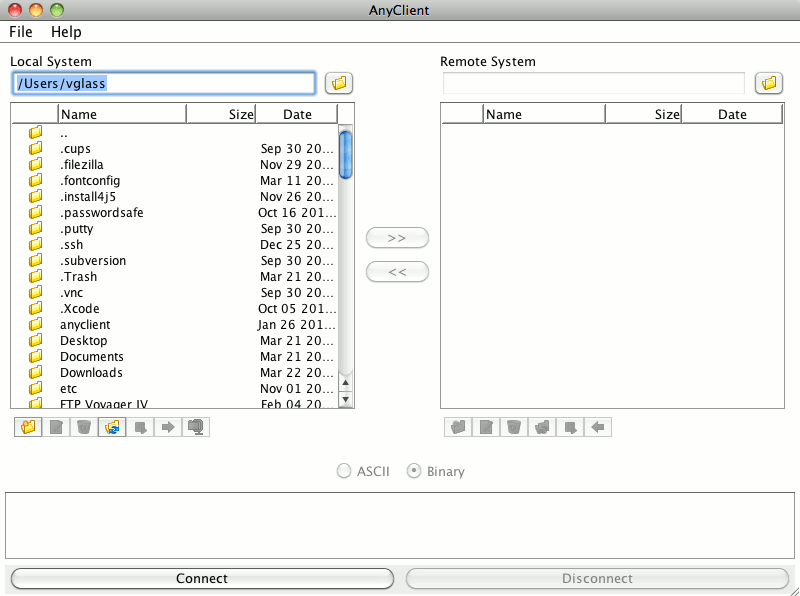Click the local rename file icon
800x596 pixels.
point(56,427)
